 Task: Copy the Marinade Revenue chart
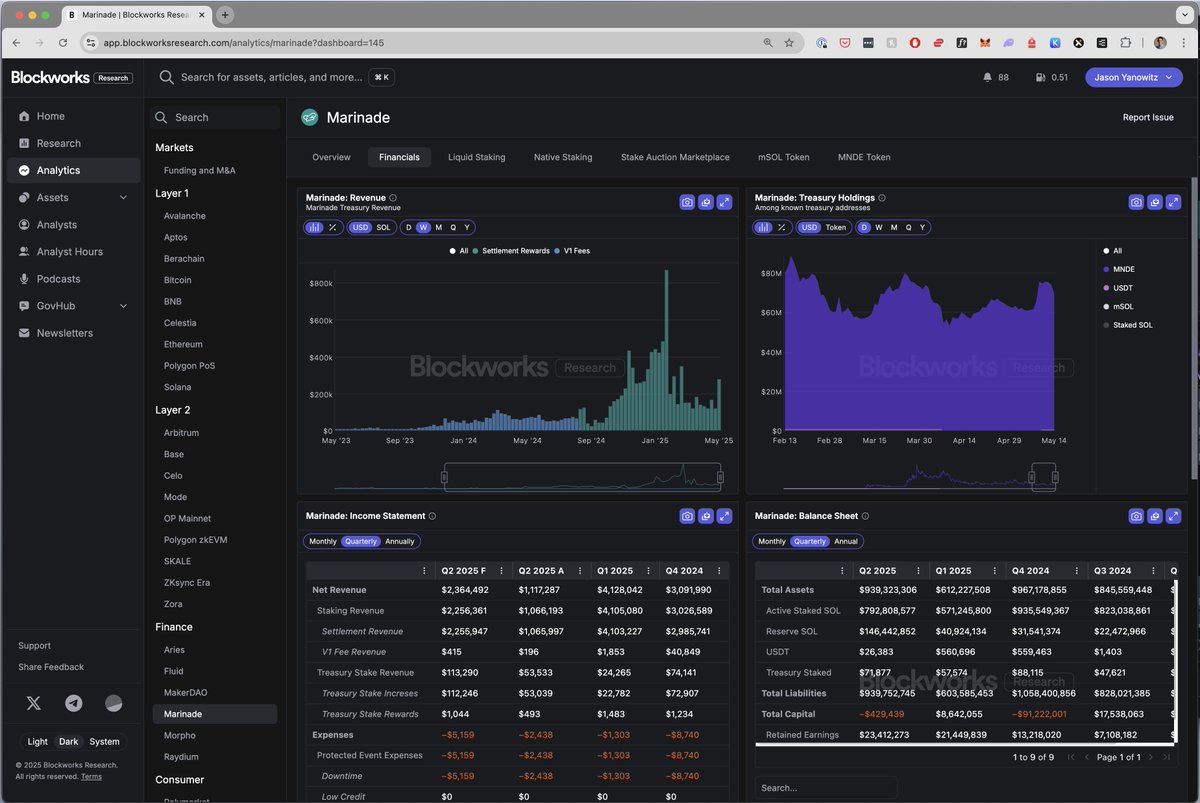coord(706,202)
